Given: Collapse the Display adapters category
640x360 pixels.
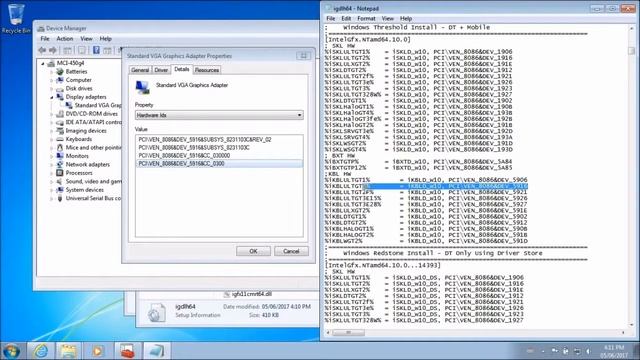Looking at the screenshot, I should tap(52, 97).
